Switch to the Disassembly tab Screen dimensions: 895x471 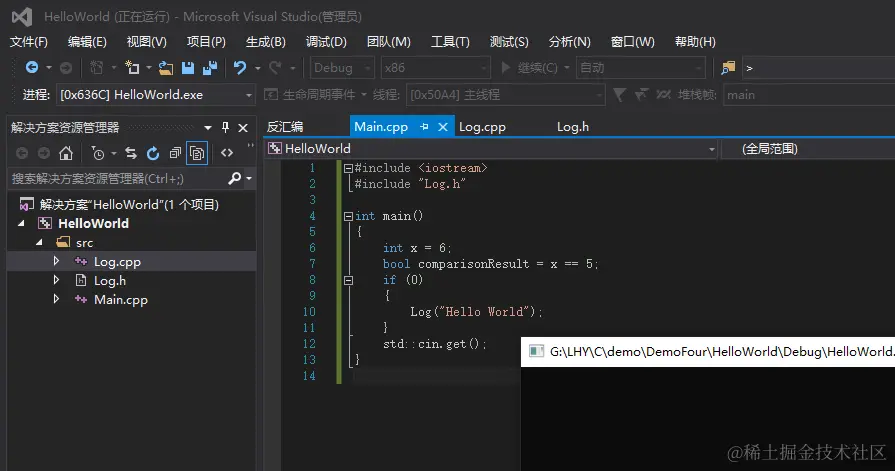(285, 127)
